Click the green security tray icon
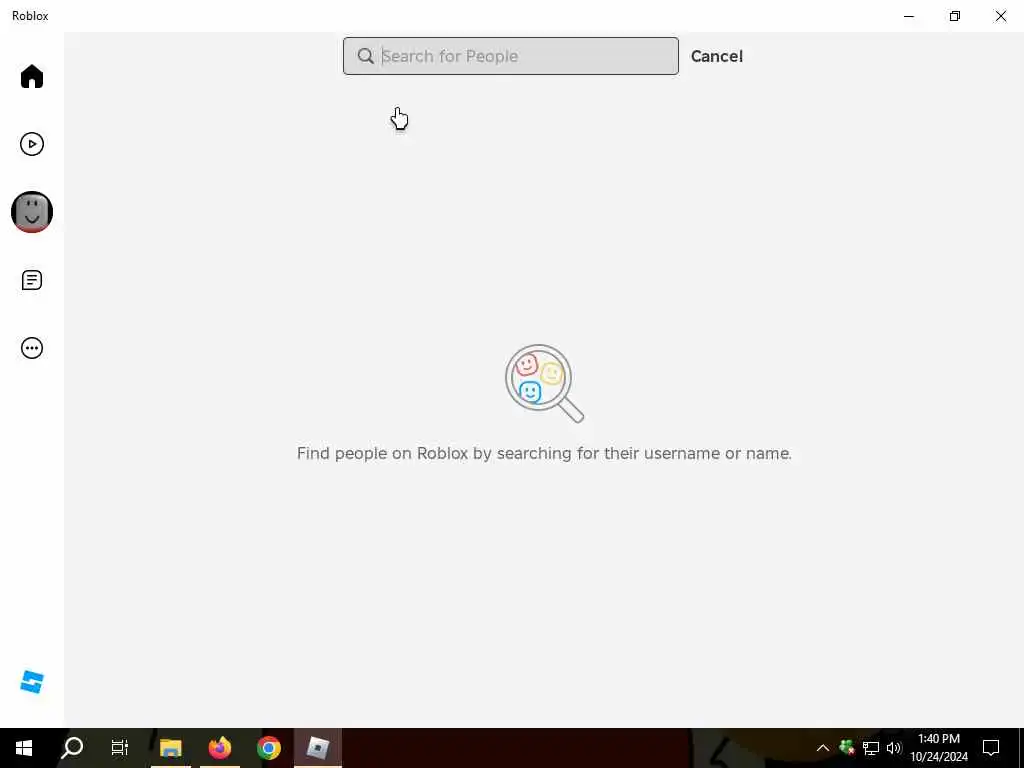Screen dimensions: 1024x768 point(846,748)
